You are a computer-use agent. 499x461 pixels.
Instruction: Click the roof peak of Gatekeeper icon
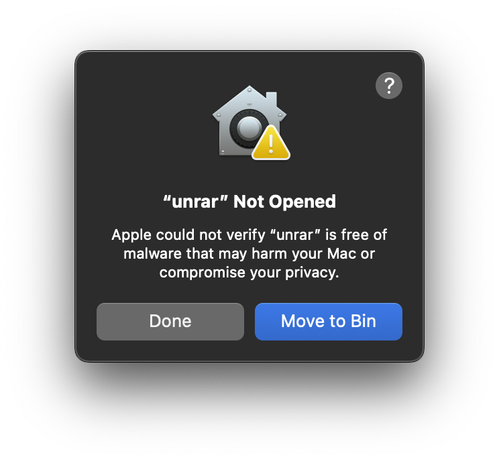[250, 90]
